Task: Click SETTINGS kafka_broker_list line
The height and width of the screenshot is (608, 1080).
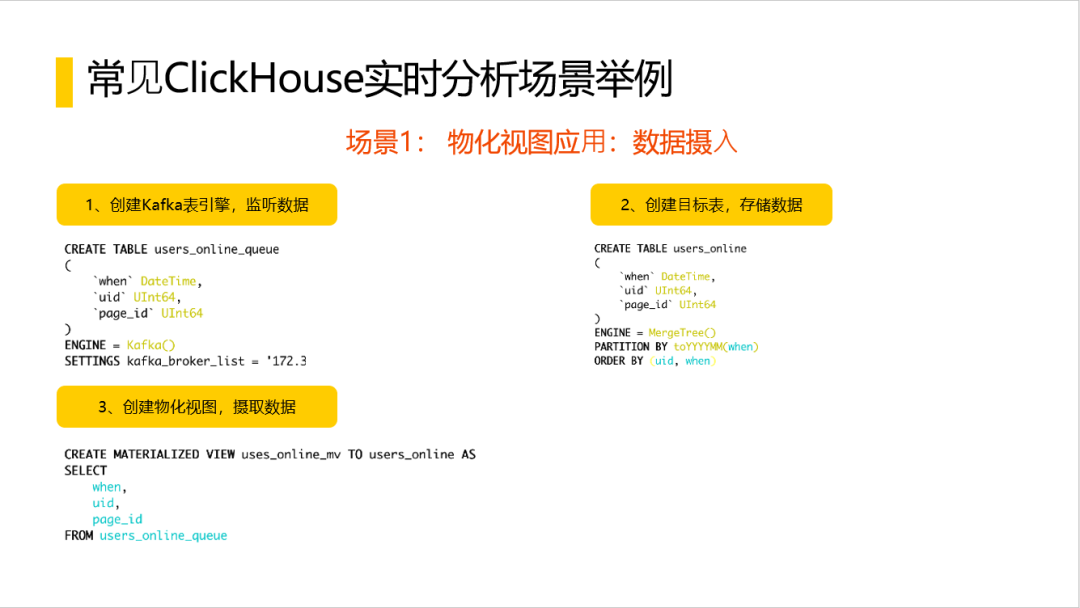Action: (x=185, y=361)
